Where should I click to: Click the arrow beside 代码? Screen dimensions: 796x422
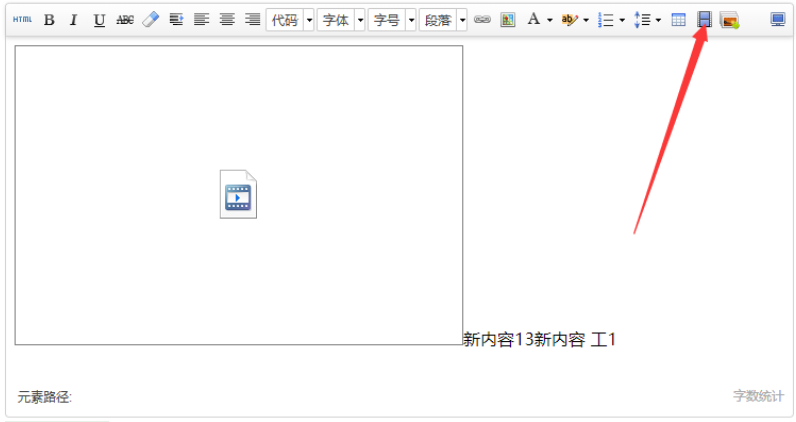pos(309,20)
